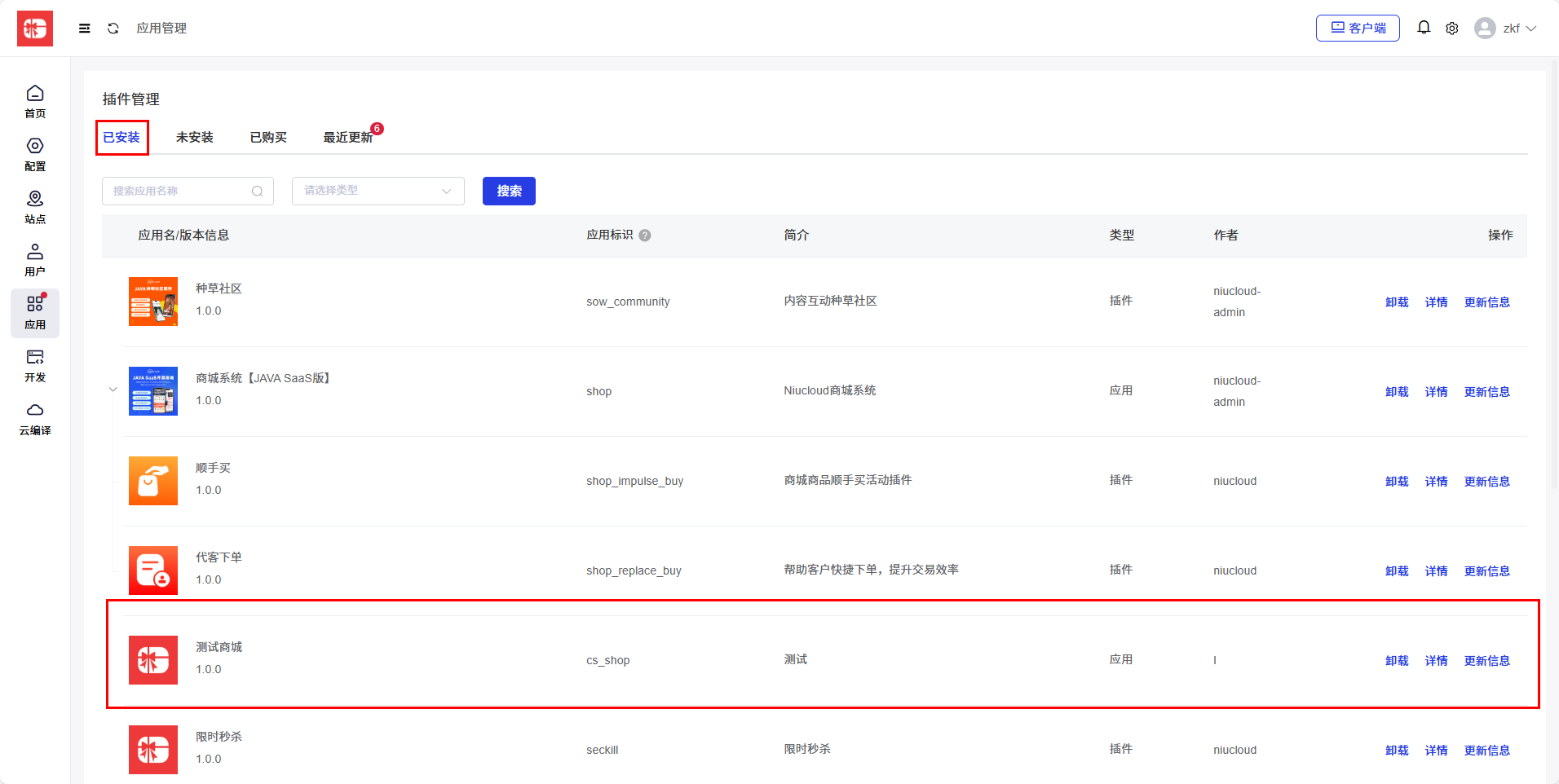Switch to the 最近更新 tab

(x=348, y=137)
